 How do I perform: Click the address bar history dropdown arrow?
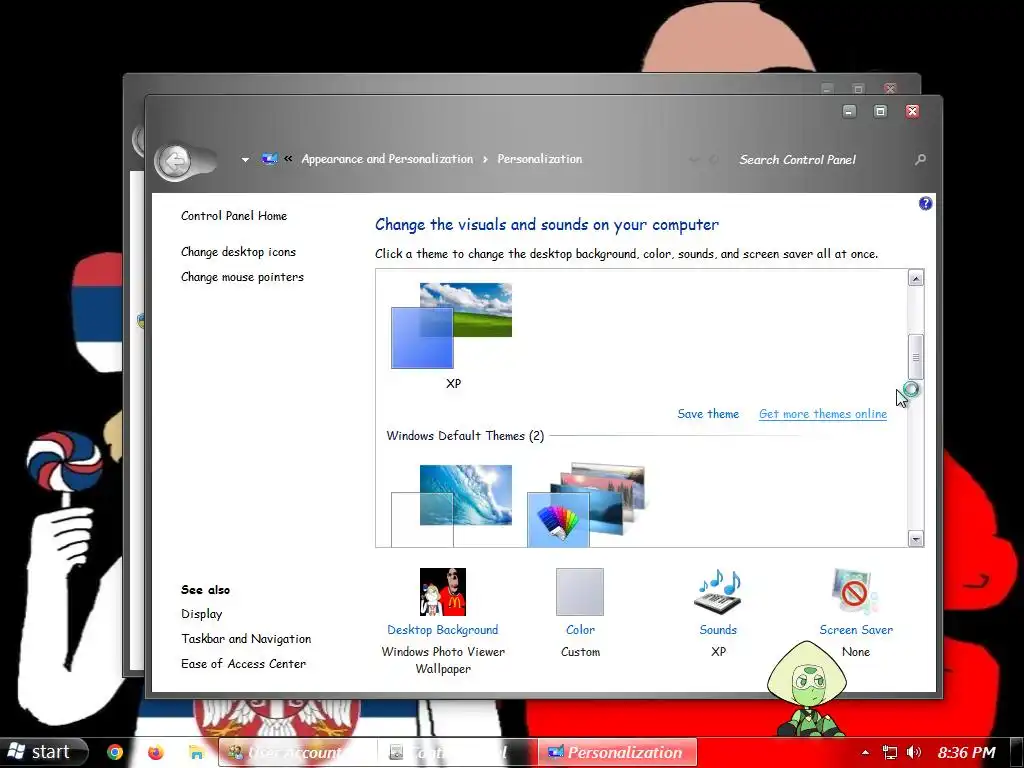(694, 159)
